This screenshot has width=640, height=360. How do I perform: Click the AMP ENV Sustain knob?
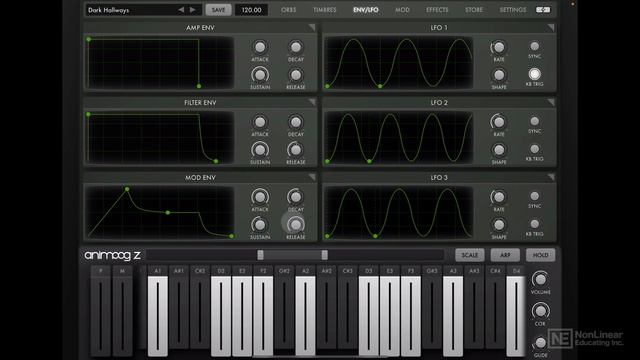[260, 75]
